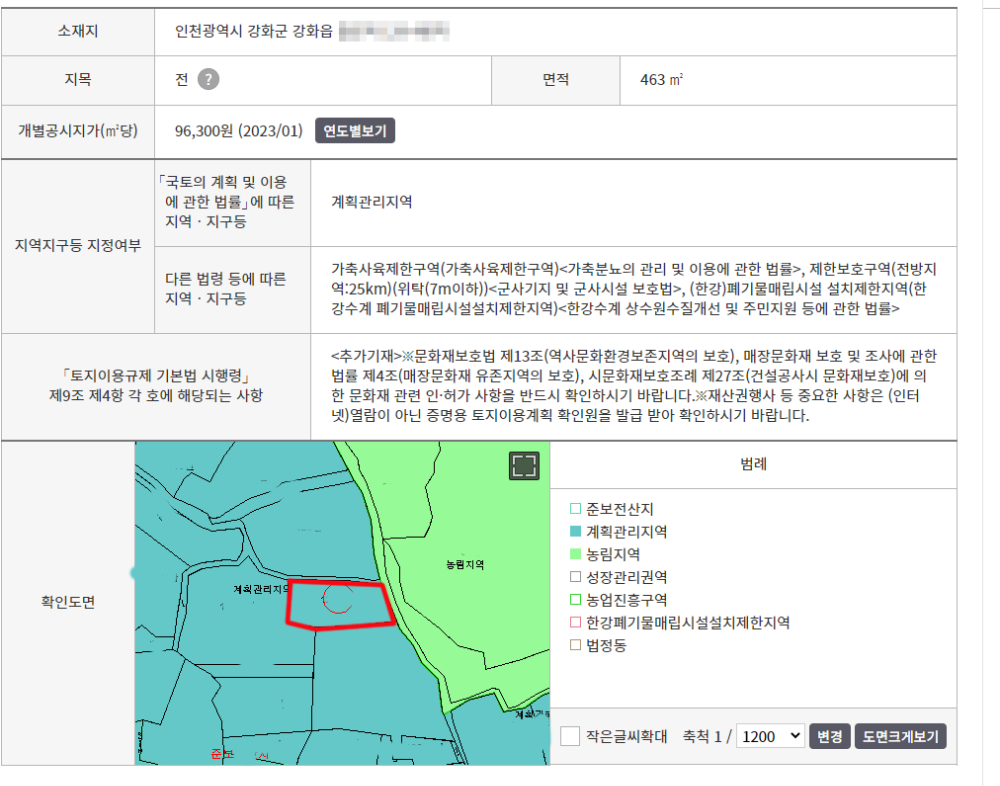Click the 면적 value 463 ㎡
Image resolution: width=1000 pixels, height=786 pixels.
click(662, 81)
